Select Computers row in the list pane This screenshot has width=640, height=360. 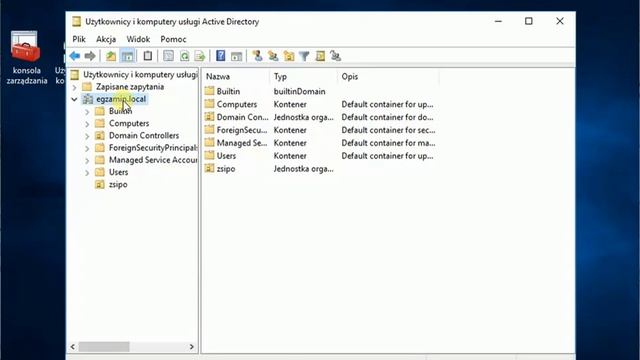pos(320,104)
